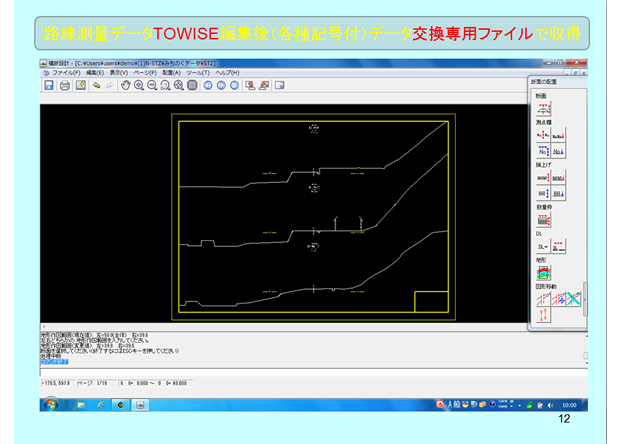Image resolution: width=620 pixels, height=444 pixels.
Task: Show hidden tray icons arrow
Action: (520, 405)
